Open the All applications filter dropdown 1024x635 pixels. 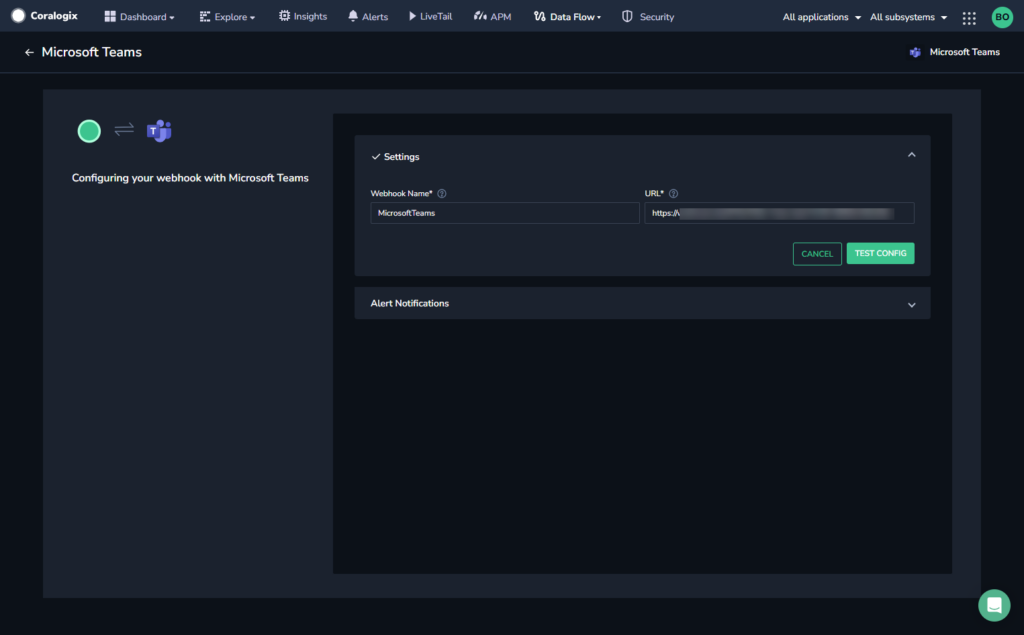(x=822, y=17)
